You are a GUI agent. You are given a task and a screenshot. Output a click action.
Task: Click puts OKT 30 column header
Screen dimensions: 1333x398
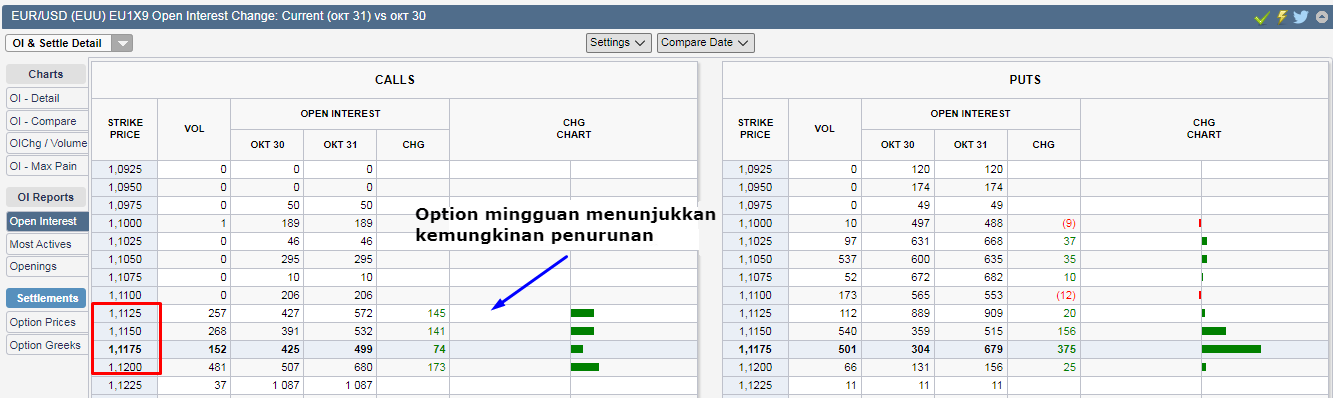(898, 145)
